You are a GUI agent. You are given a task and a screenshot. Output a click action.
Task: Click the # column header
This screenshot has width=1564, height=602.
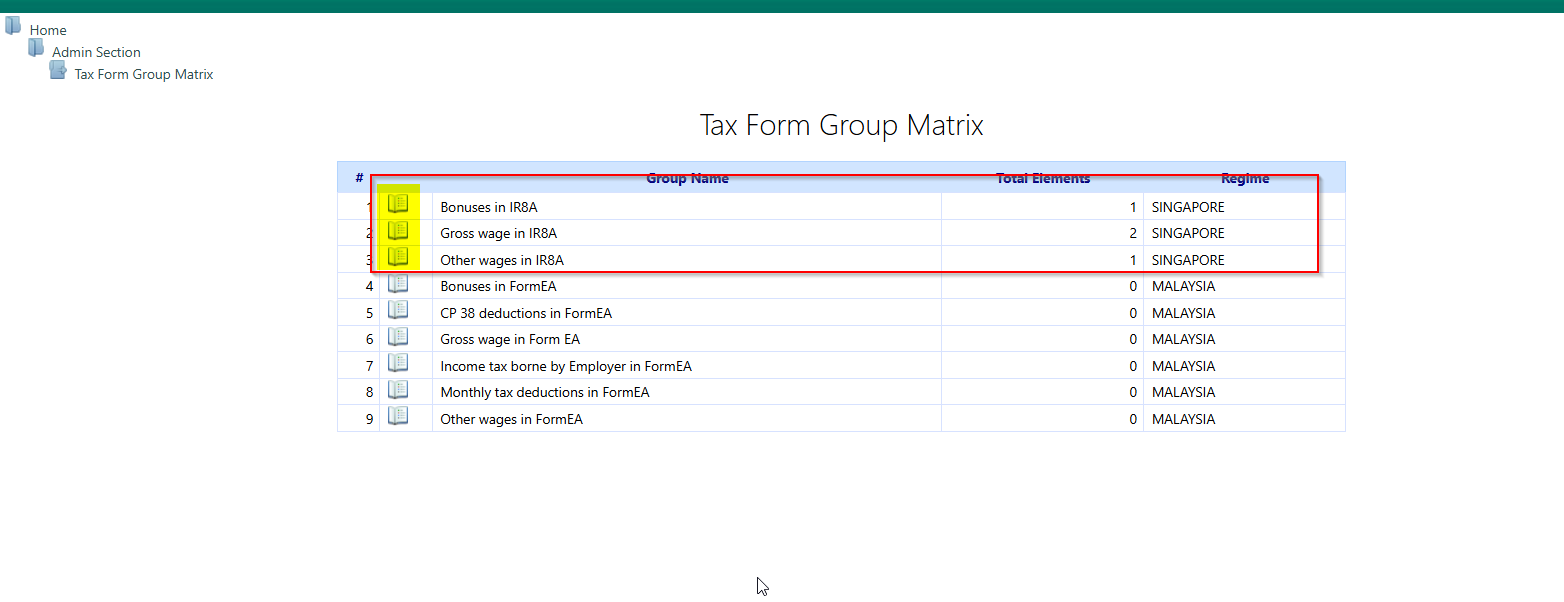tap(359, 179)
